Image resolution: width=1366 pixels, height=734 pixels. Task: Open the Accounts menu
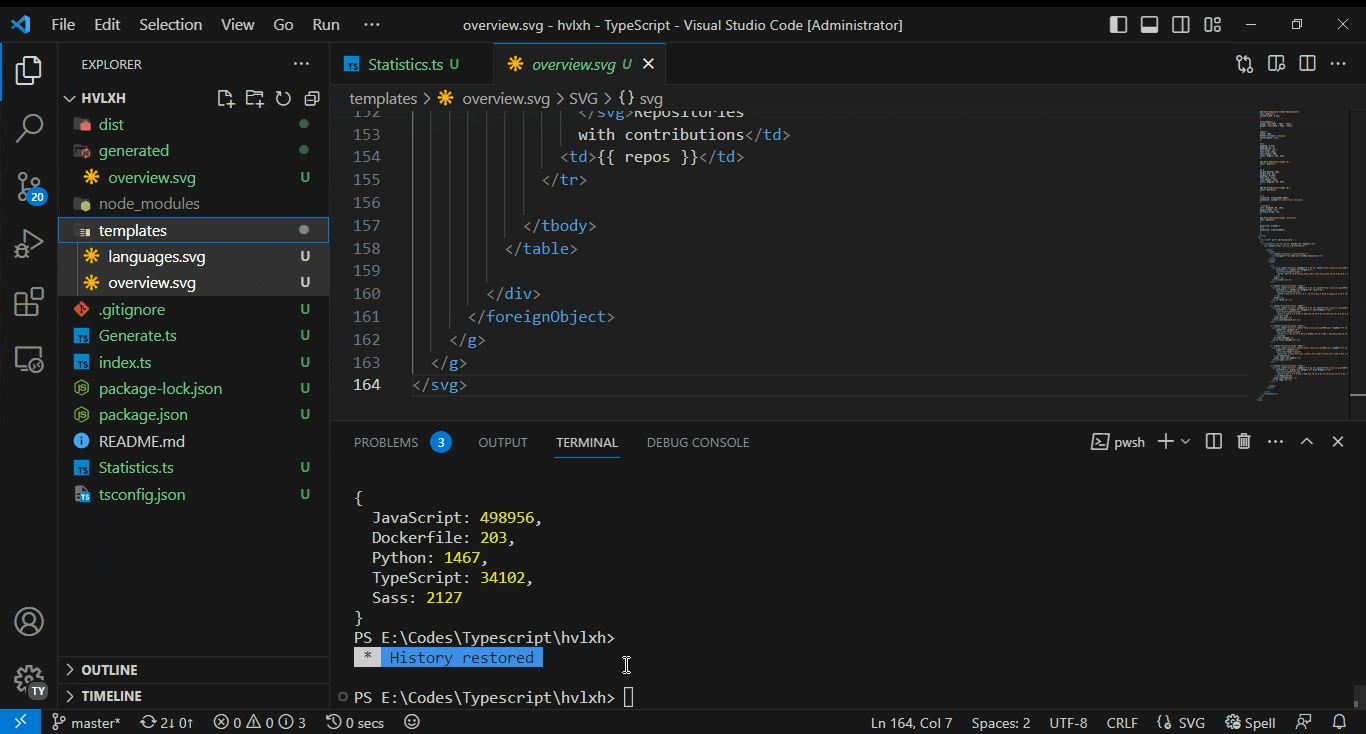(29, 622)
